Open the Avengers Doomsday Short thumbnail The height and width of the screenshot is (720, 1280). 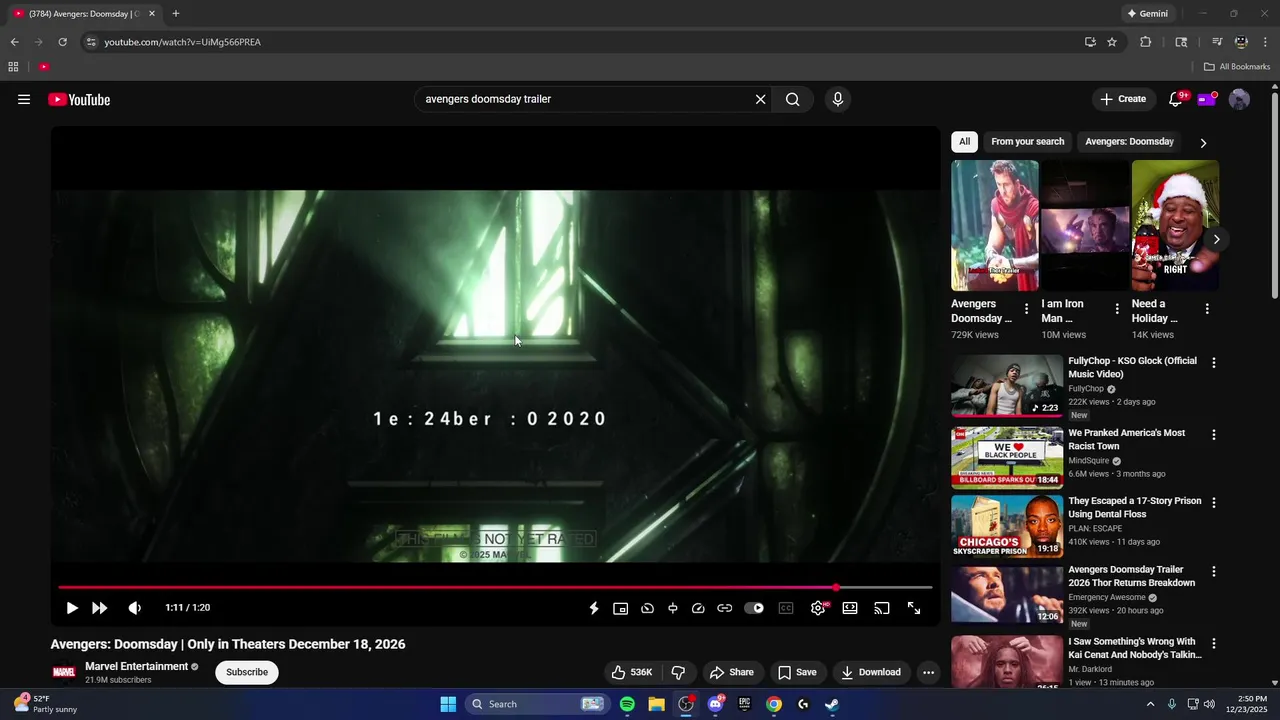coord(995,226)
